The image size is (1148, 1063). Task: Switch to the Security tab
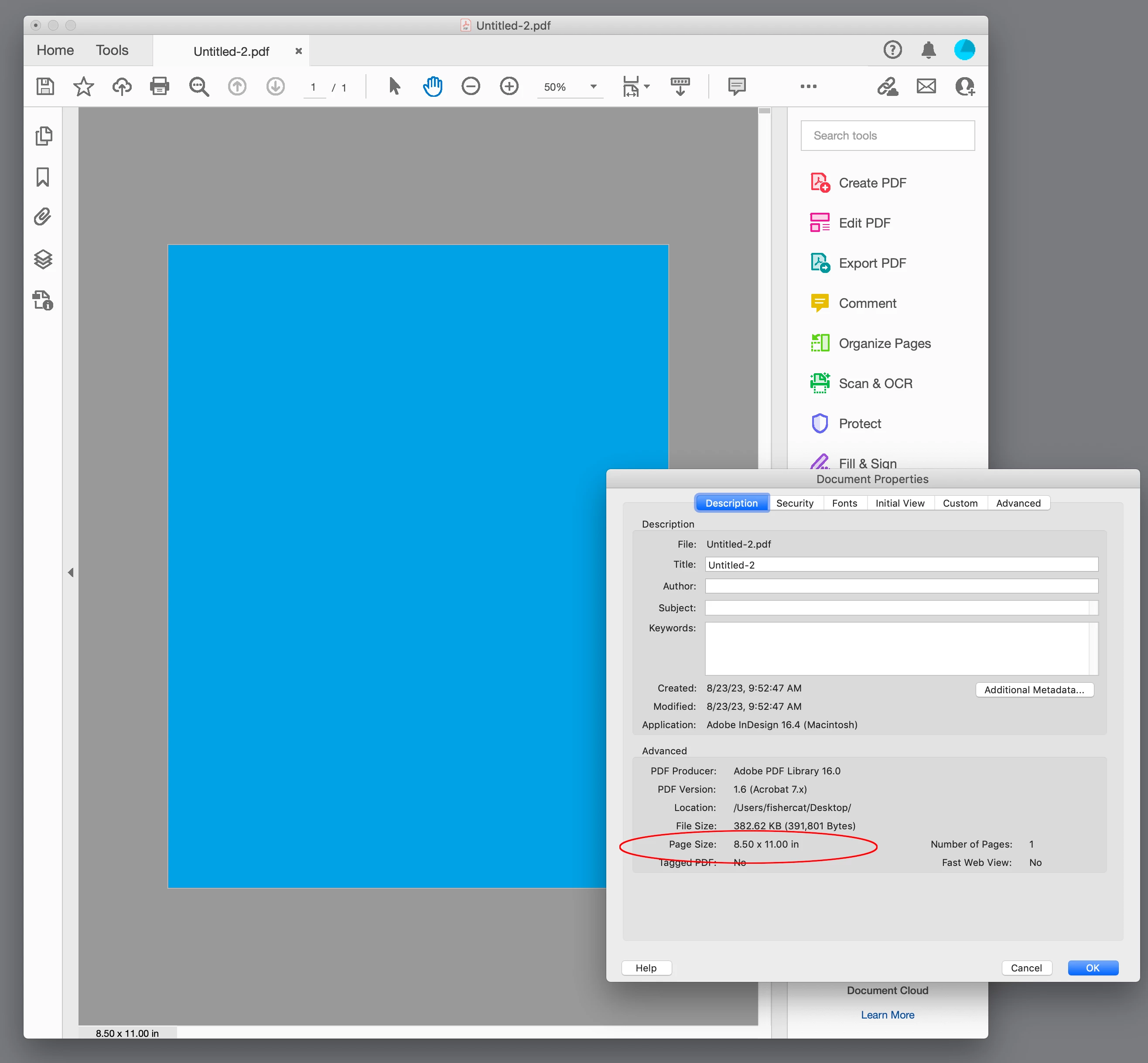[794, 503]
